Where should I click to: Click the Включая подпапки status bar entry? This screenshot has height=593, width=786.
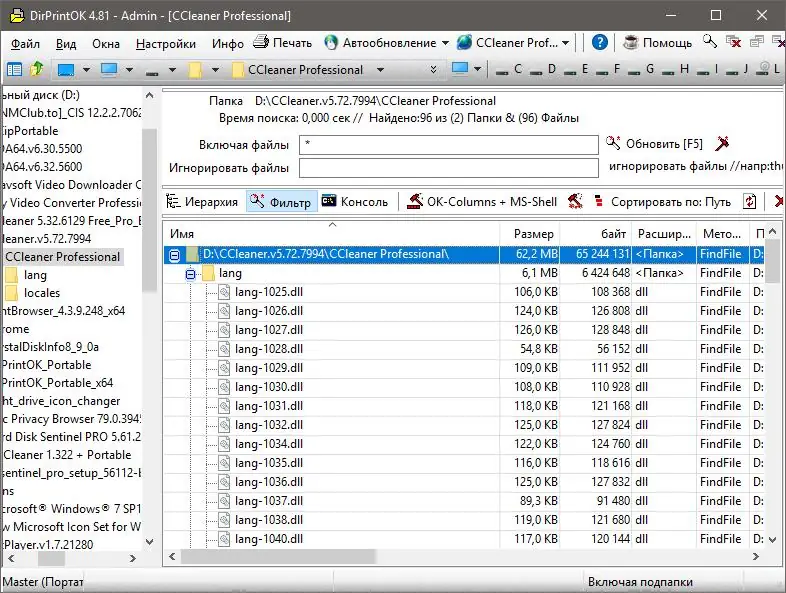tap(640, 582)
